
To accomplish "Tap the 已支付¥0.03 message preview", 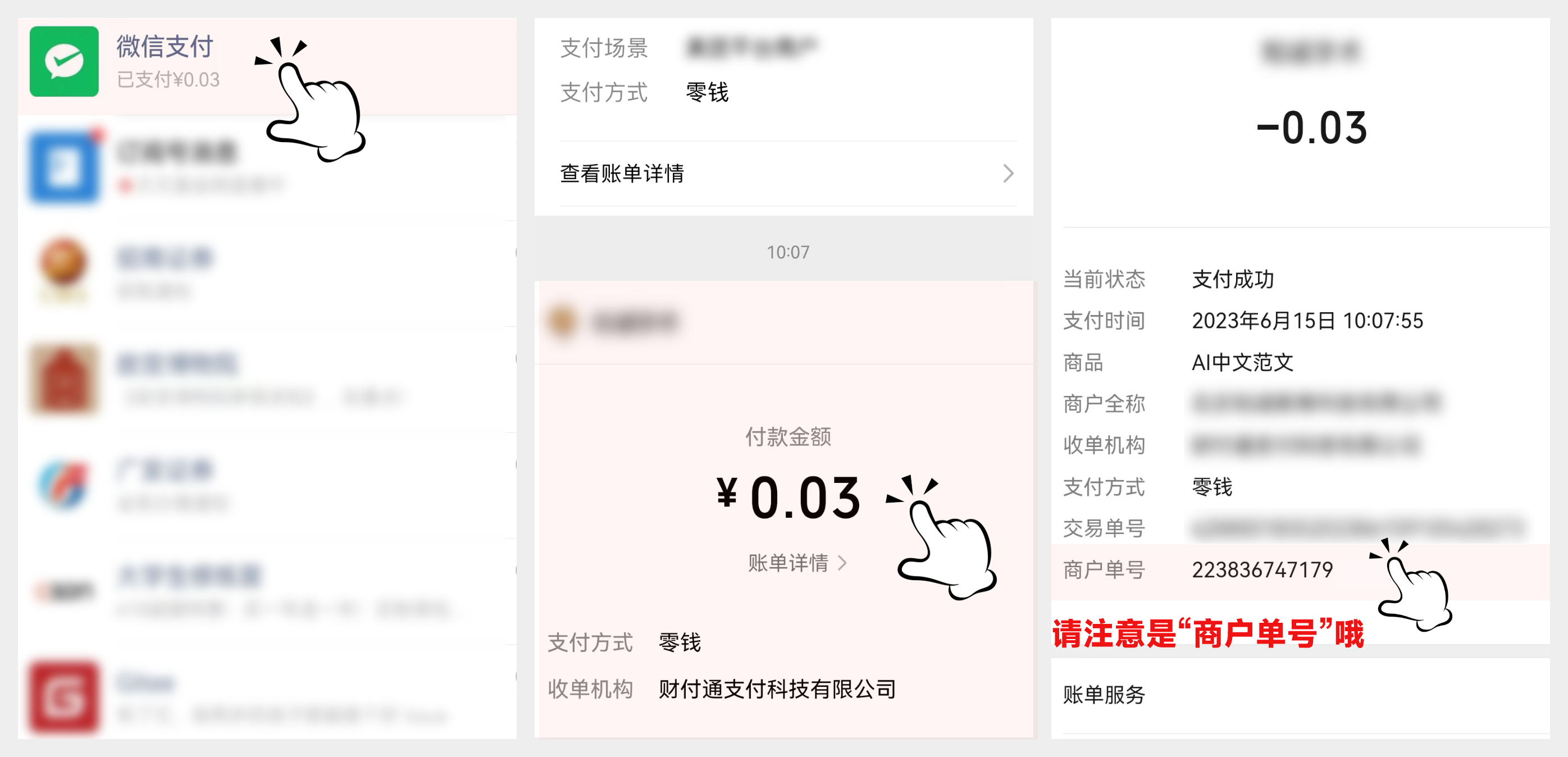I will pos(168,80).
